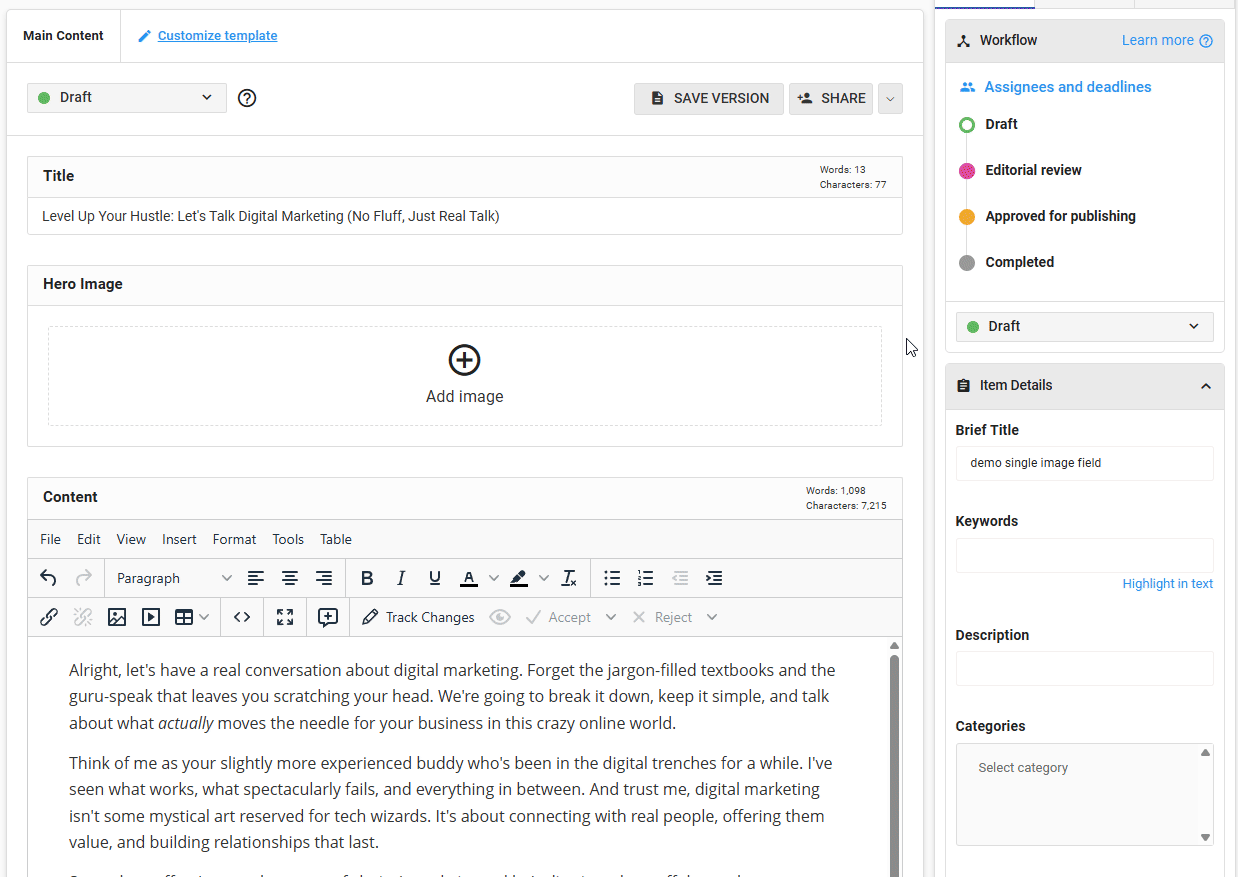Clear formatting with the Tx icon
The image size is (1238, 877).
[569, 578]
